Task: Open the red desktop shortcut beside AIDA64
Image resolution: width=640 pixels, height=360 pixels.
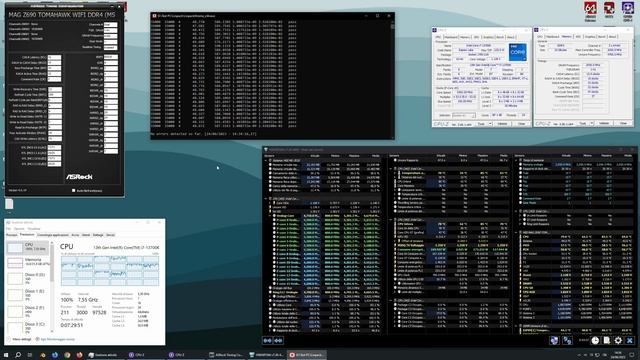Action: pos(609,9)
